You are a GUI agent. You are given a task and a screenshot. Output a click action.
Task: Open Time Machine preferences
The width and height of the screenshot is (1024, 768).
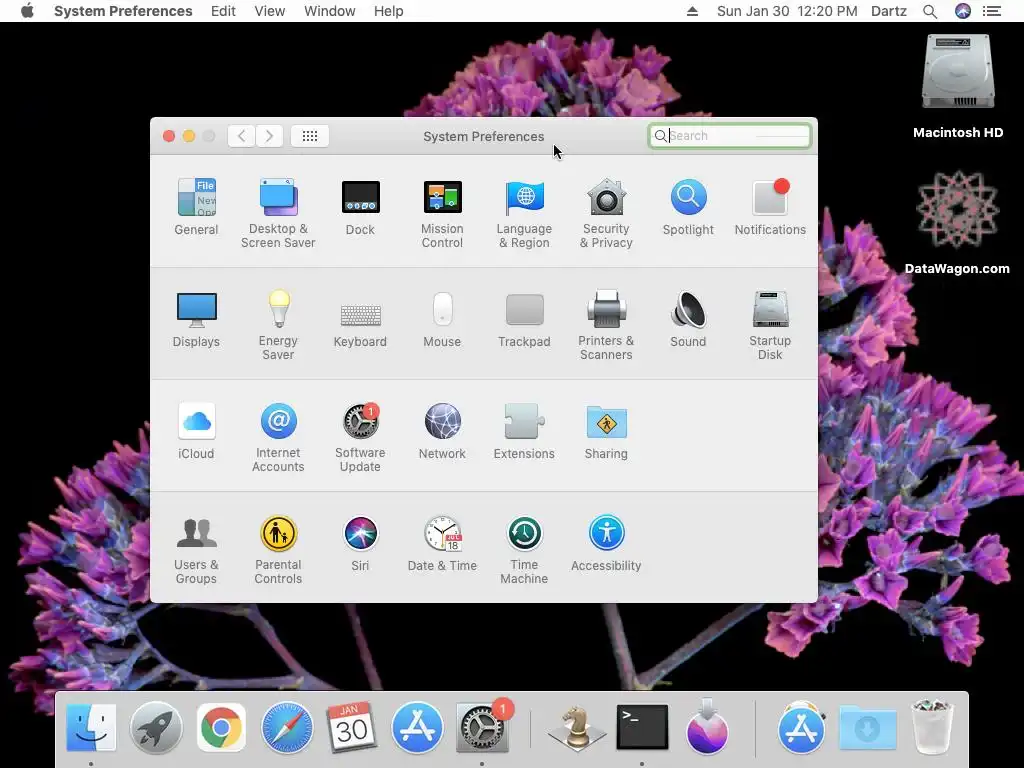coord(524,550)
